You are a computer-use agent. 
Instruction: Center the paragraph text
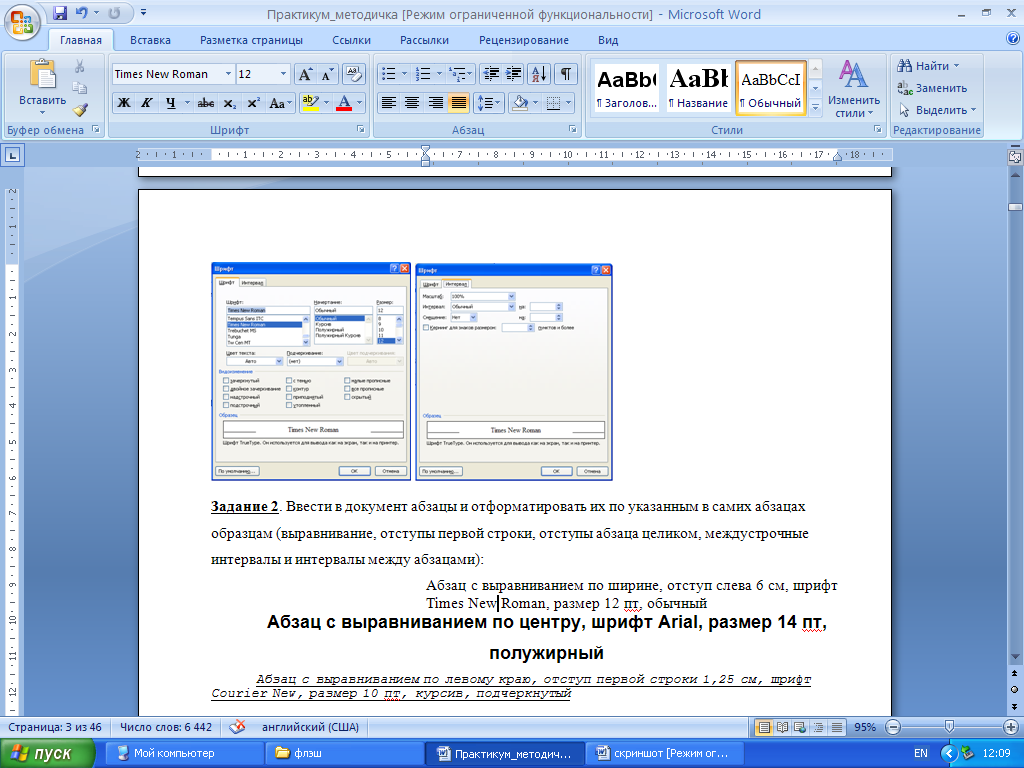tap(411, 103)
